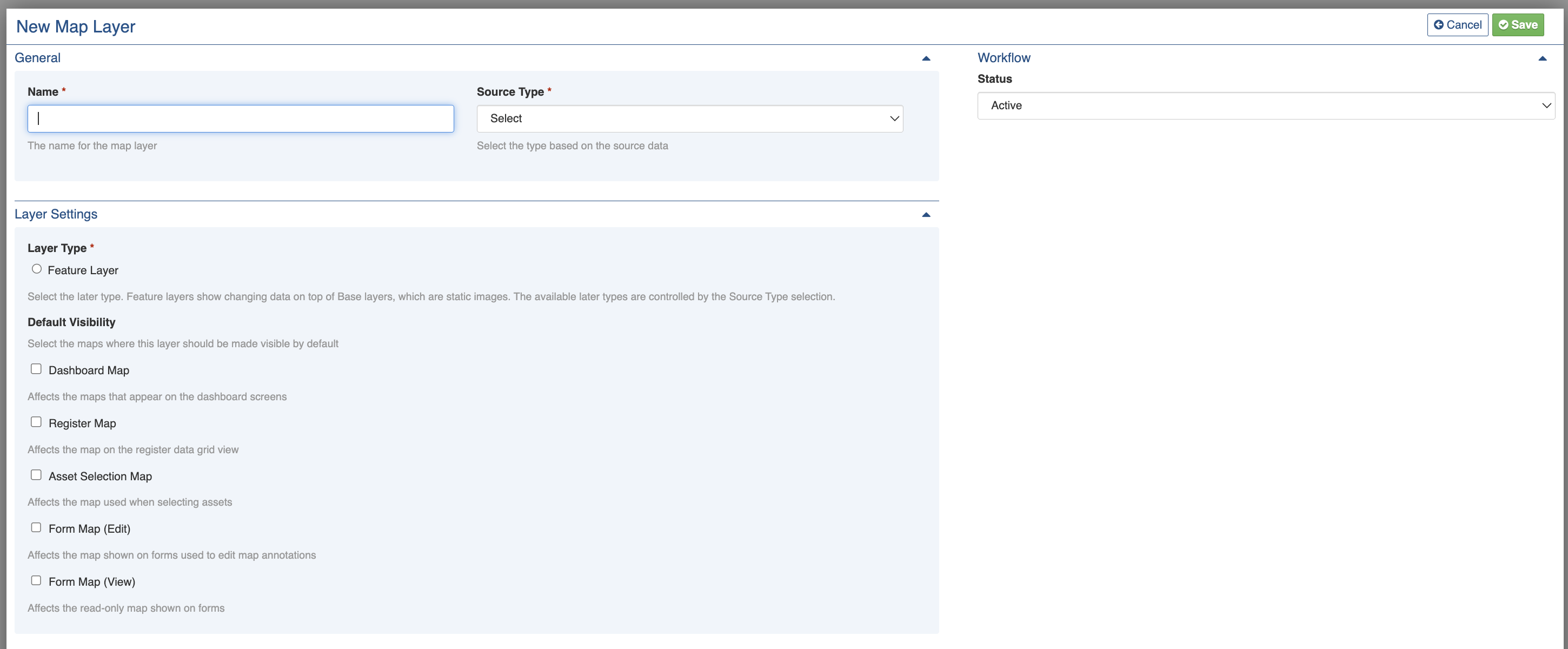Click the Register Map label text
The image size is (1568, 649).
coord(82,423)
